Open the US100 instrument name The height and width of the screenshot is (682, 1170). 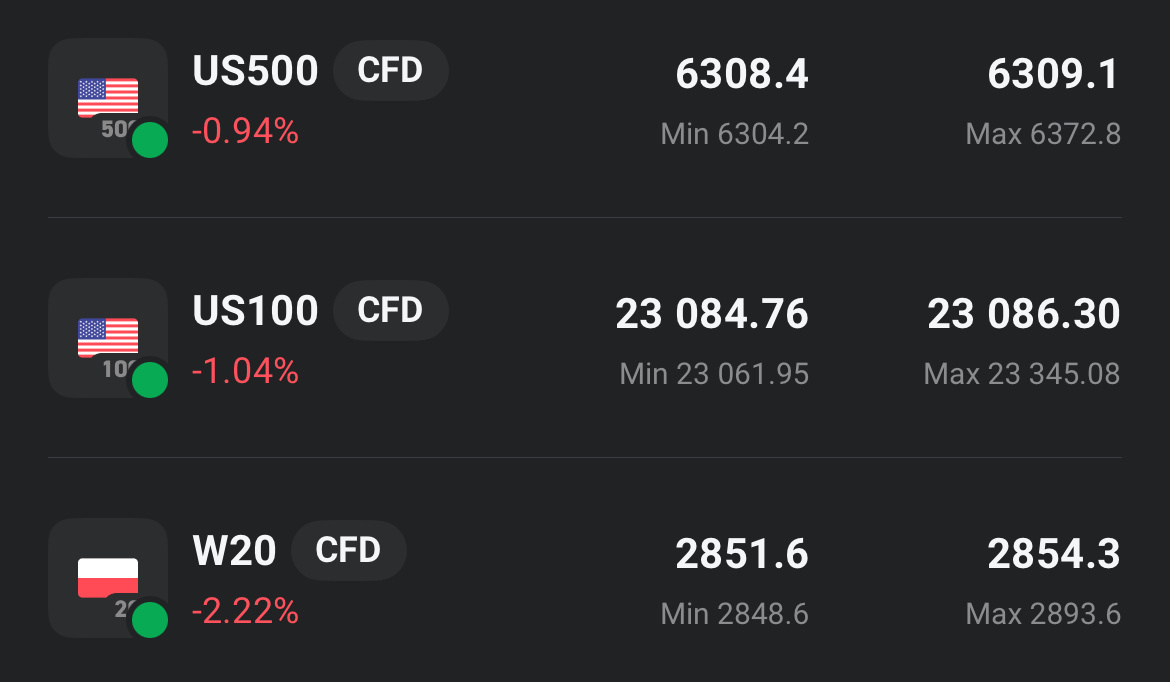255,312
